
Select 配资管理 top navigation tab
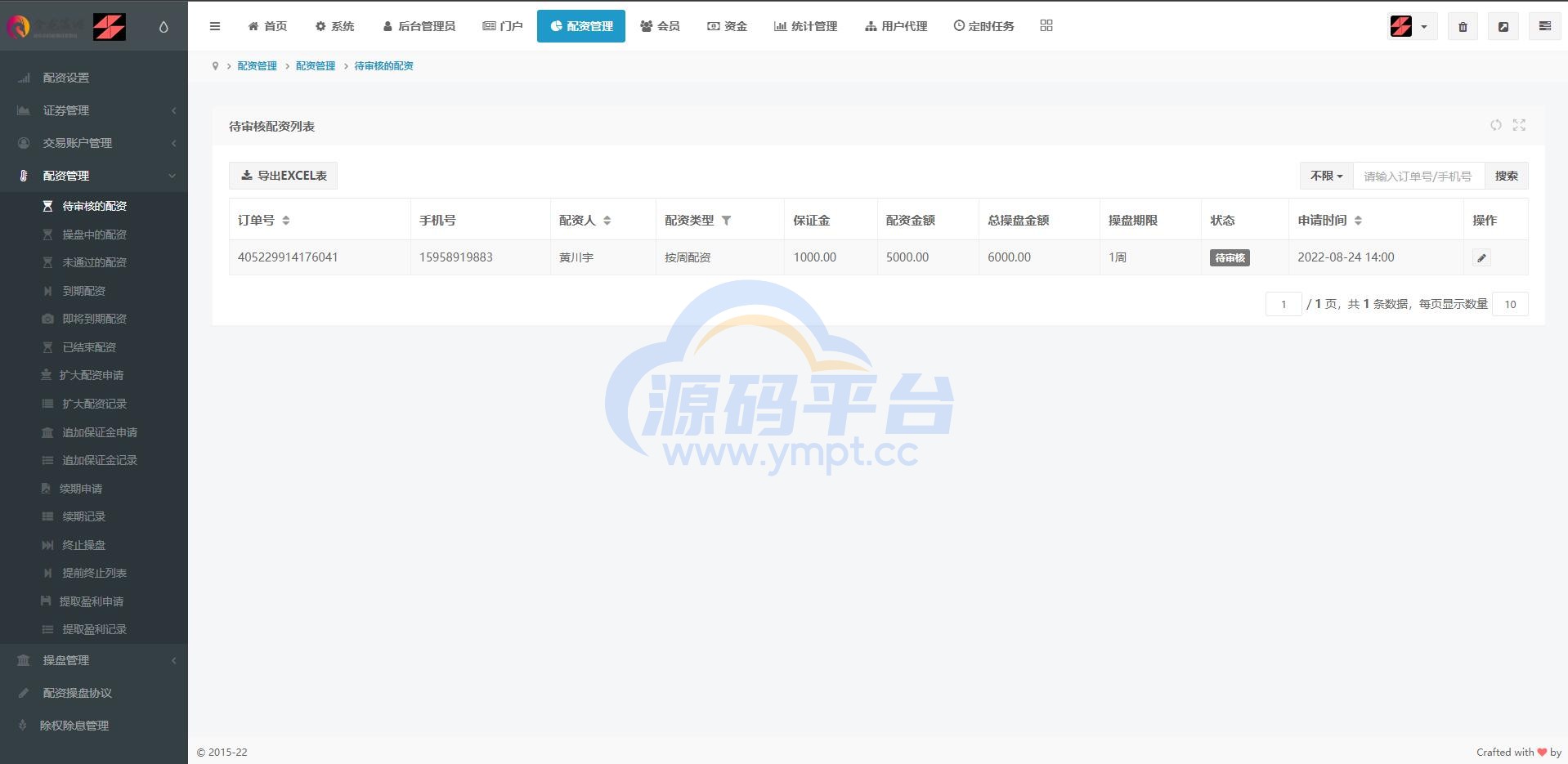click(x=581, y=26)
